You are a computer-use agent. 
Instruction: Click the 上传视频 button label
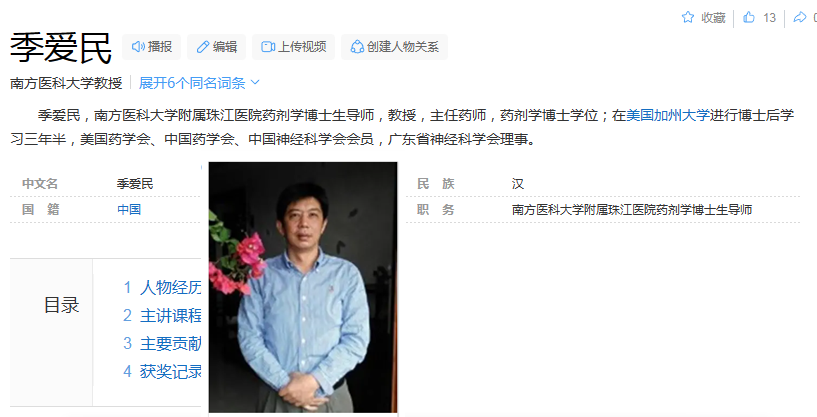click(x=302, y=47)
